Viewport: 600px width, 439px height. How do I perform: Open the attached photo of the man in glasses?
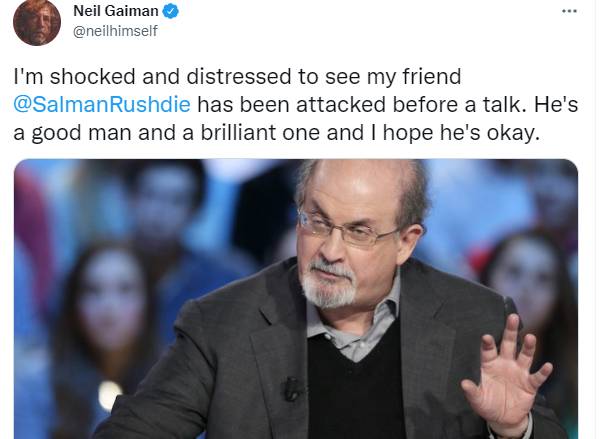click(296, 299)
